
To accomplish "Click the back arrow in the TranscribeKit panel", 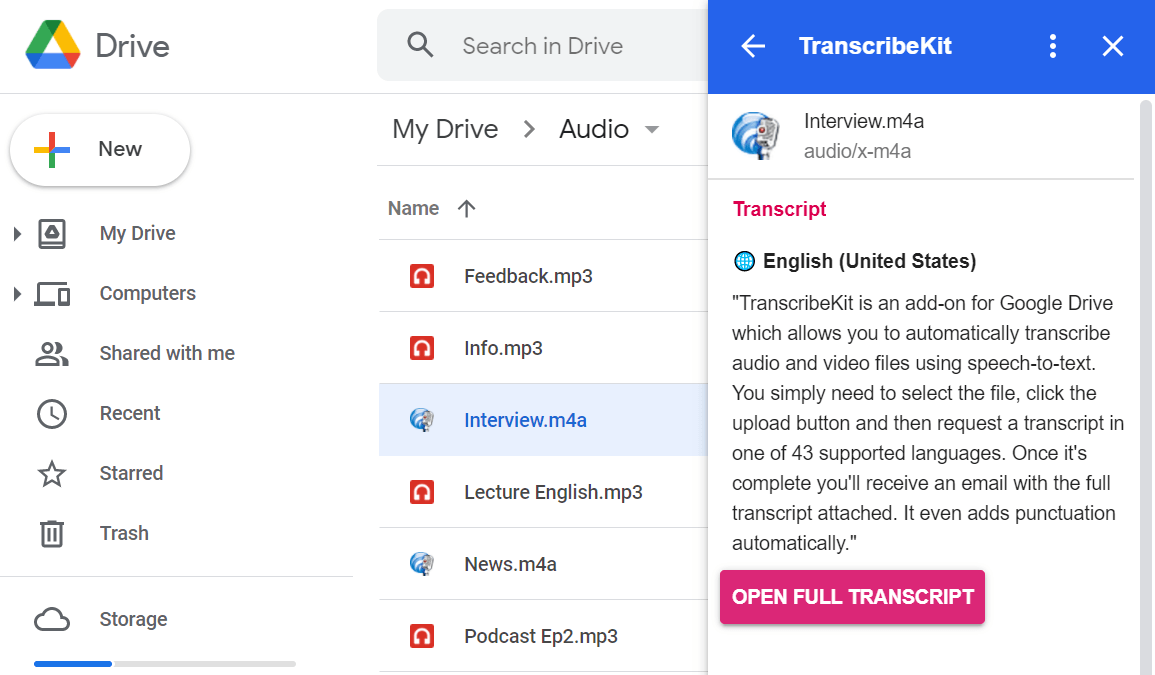I will tap(752, 46).
